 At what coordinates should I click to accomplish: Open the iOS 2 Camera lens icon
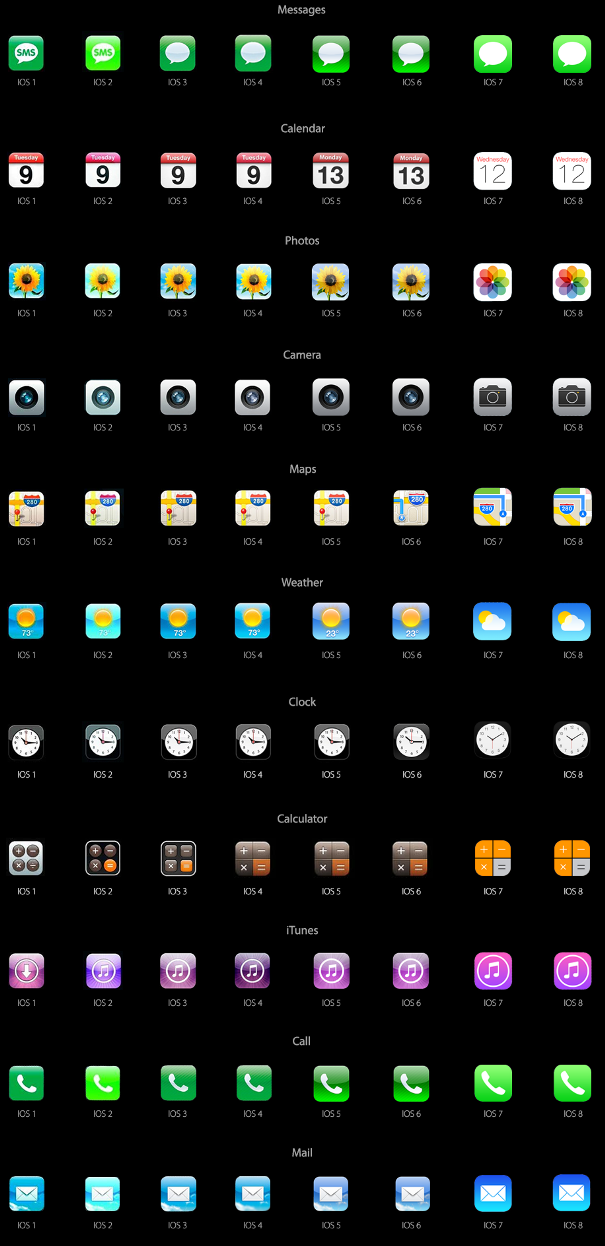103,397
